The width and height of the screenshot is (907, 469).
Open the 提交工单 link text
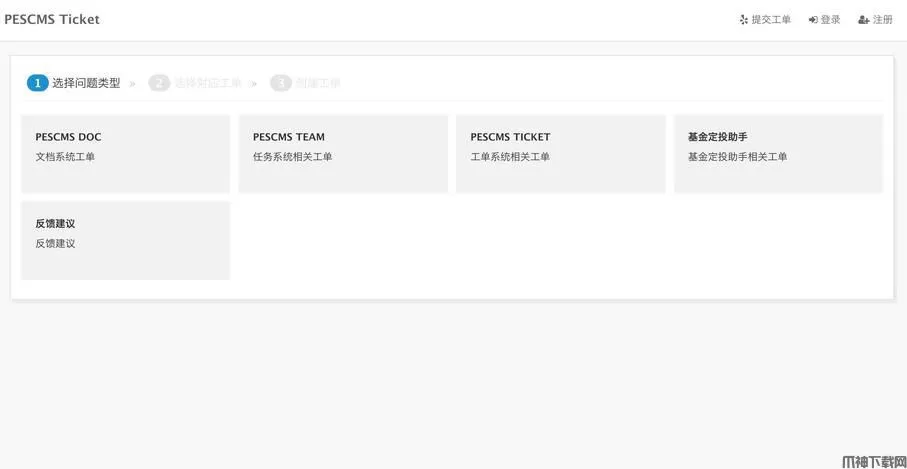(771, 20)
